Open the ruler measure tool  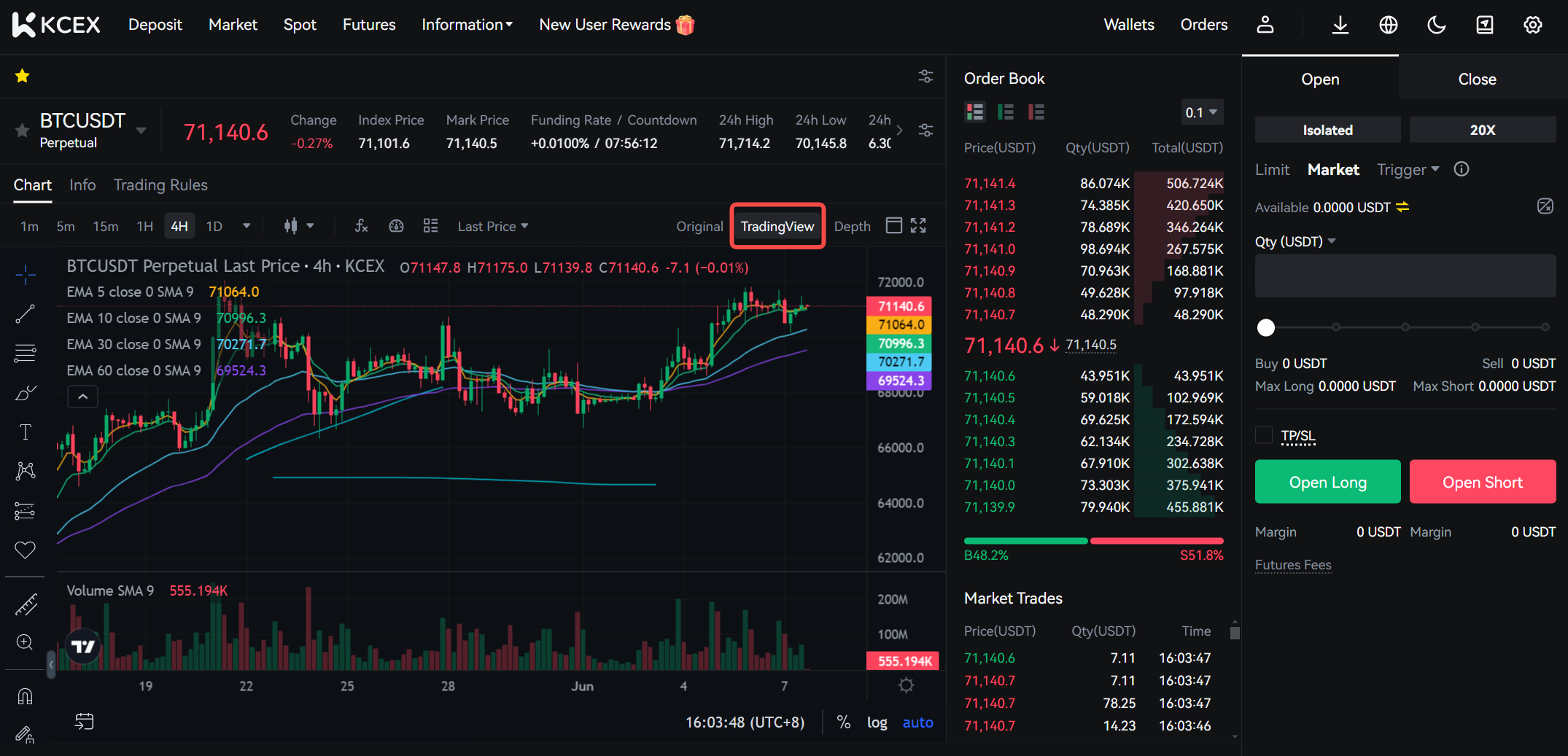(x=25, y=604)
